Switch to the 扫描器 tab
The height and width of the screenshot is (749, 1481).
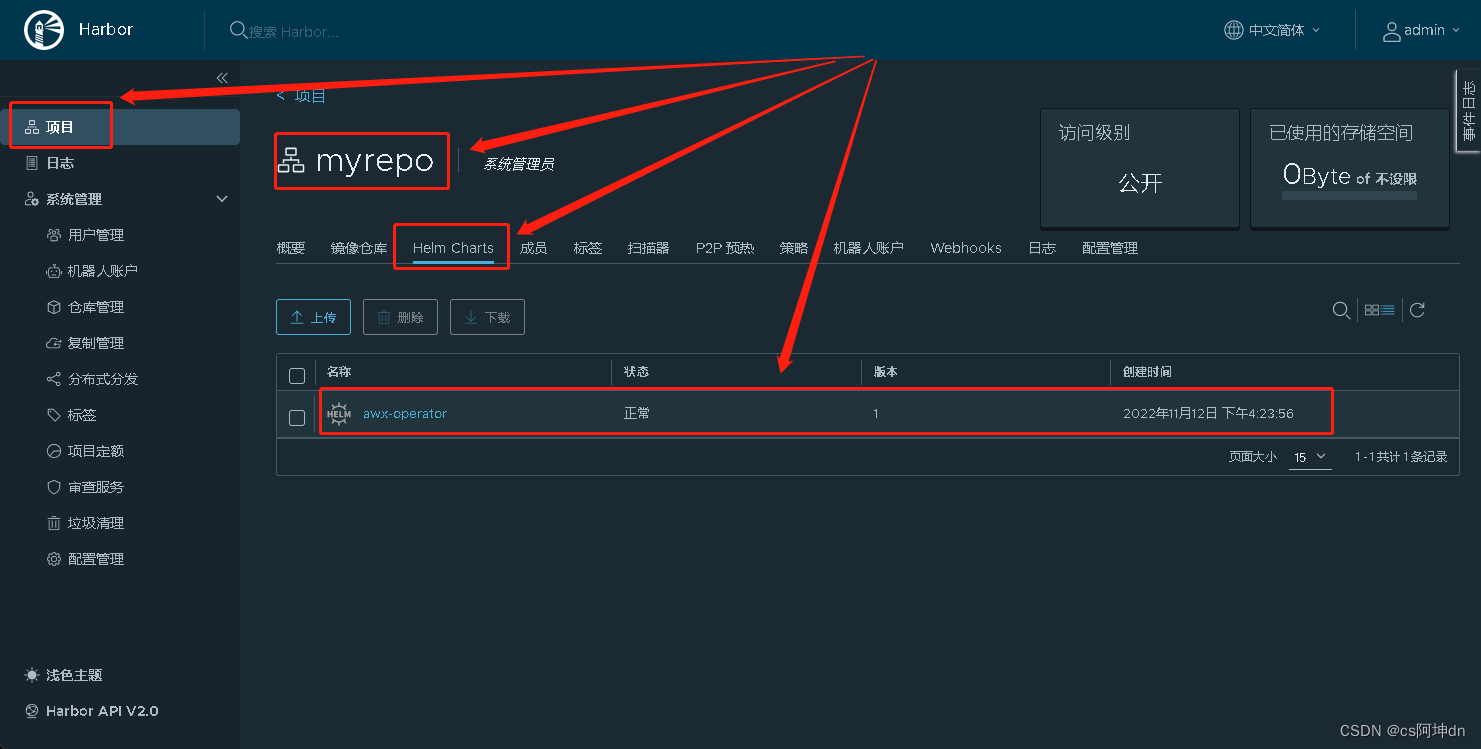tap(649, 248)
